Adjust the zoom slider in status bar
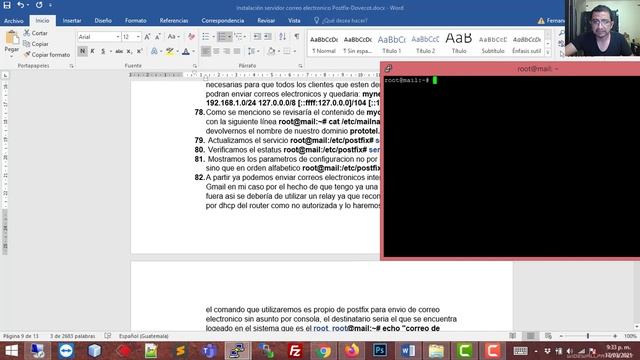 tap(588, 336)
